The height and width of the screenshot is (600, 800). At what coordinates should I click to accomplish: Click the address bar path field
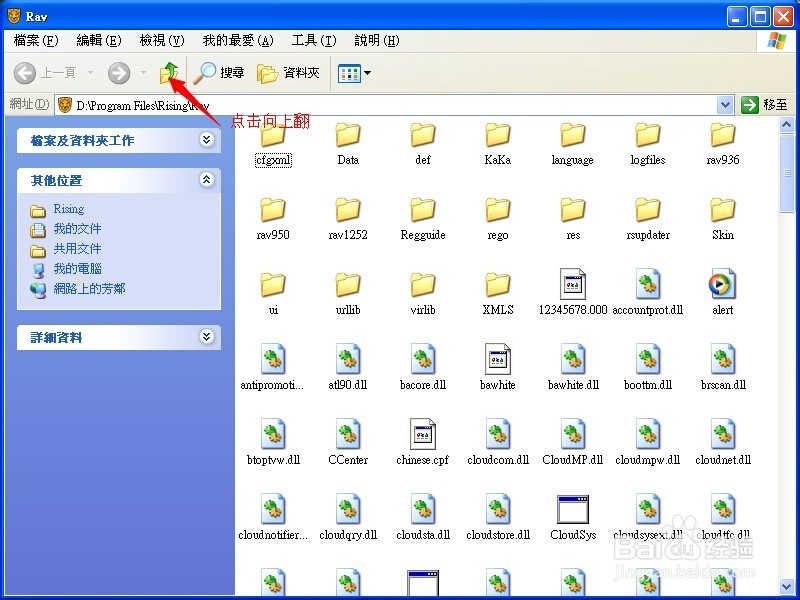coord(386,105)
